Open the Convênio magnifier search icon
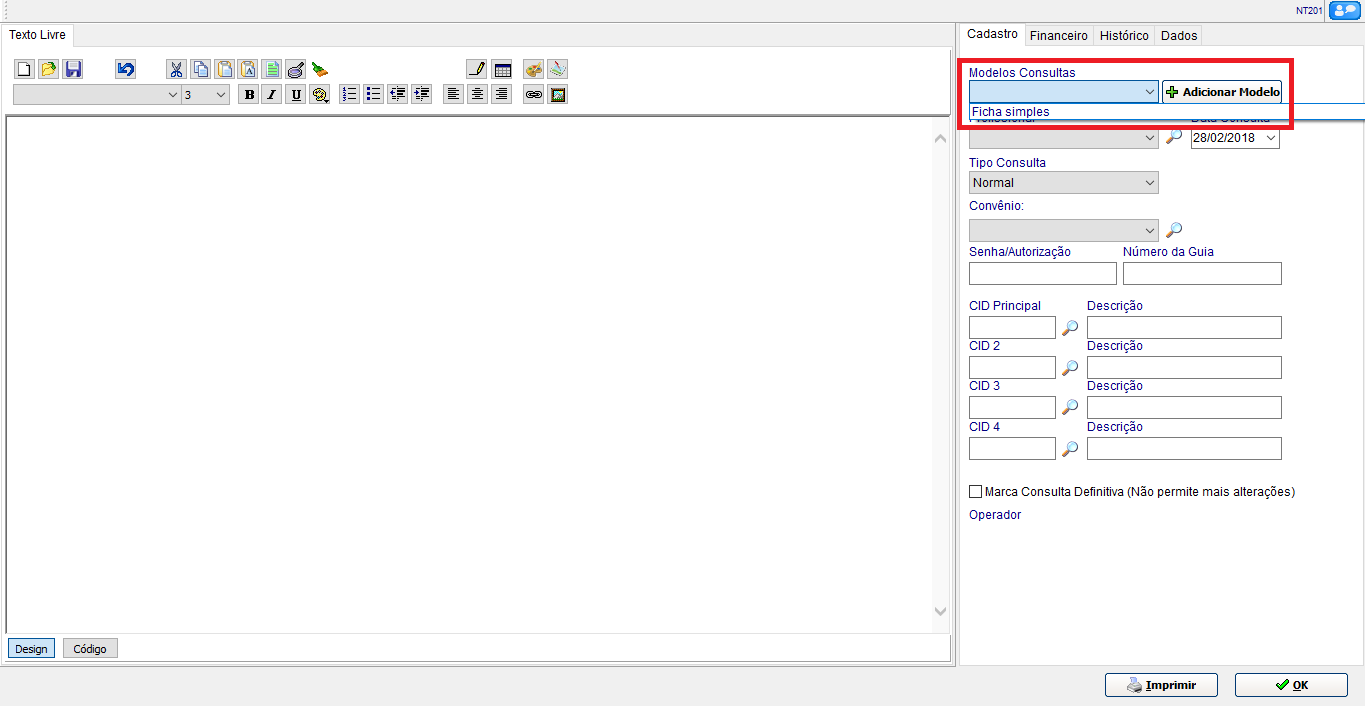Screen dimensions: 1365x706 [x=1174, y=230]
